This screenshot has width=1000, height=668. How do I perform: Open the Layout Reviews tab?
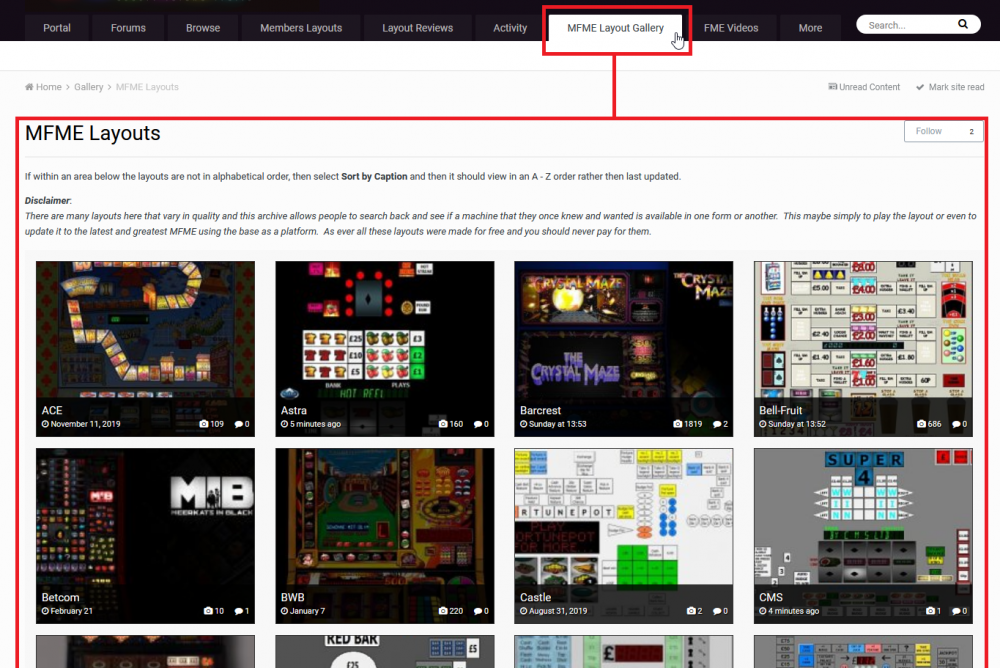pos(418,28)
